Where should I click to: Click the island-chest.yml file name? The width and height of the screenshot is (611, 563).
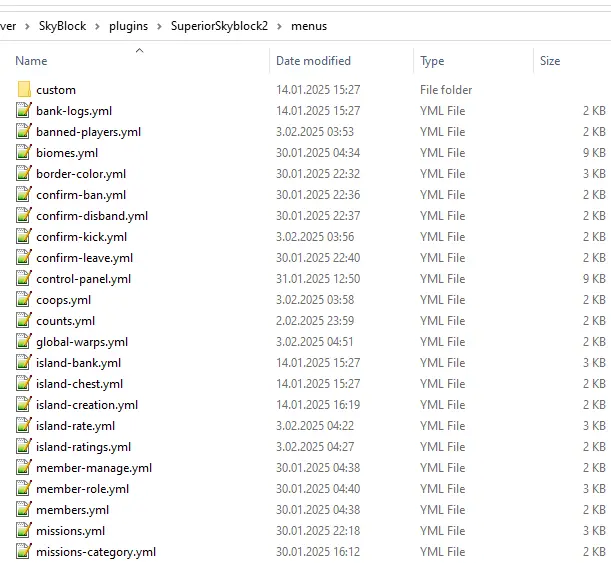[x=79, y=385]
